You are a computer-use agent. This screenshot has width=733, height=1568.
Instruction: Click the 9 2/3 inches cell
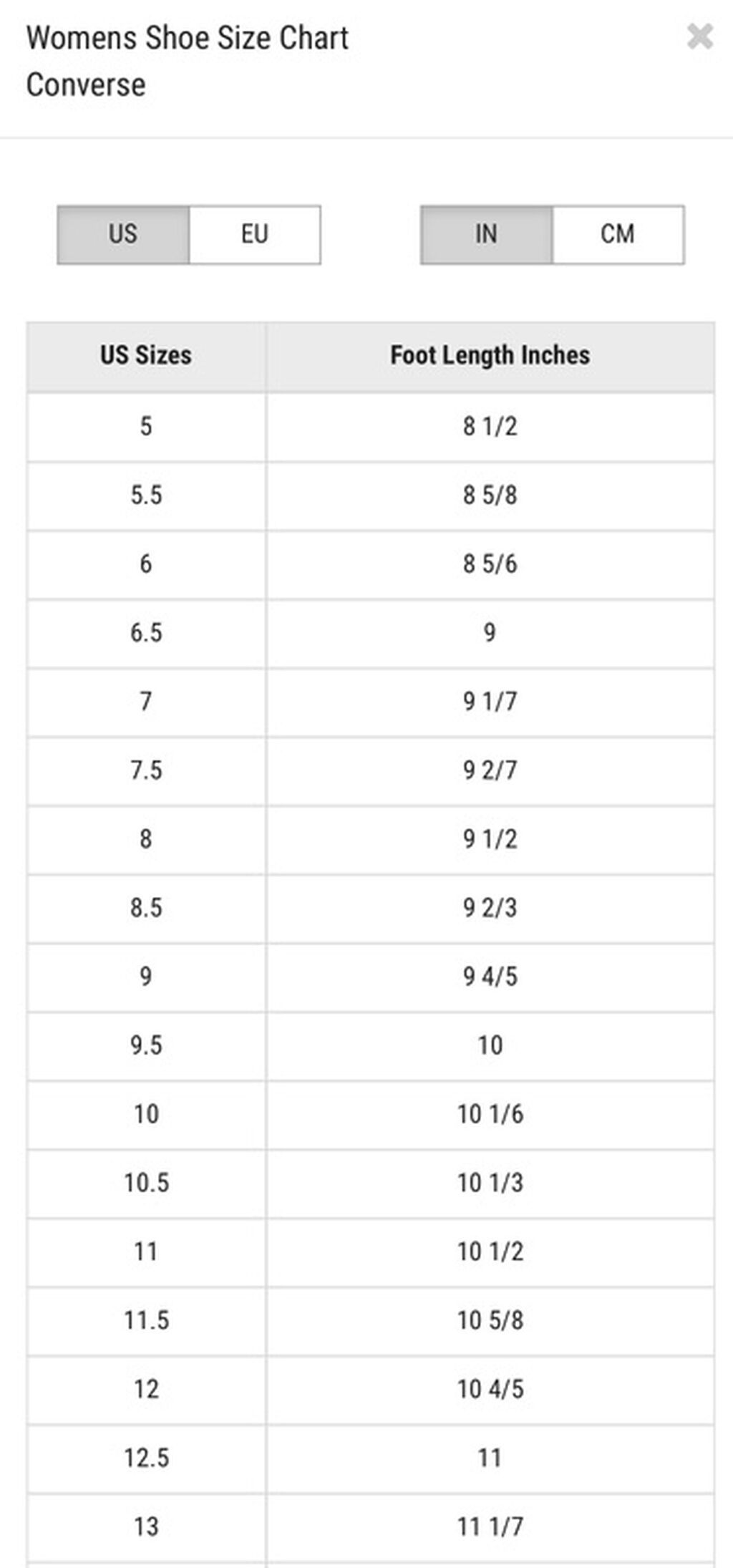tap(490, 908)
